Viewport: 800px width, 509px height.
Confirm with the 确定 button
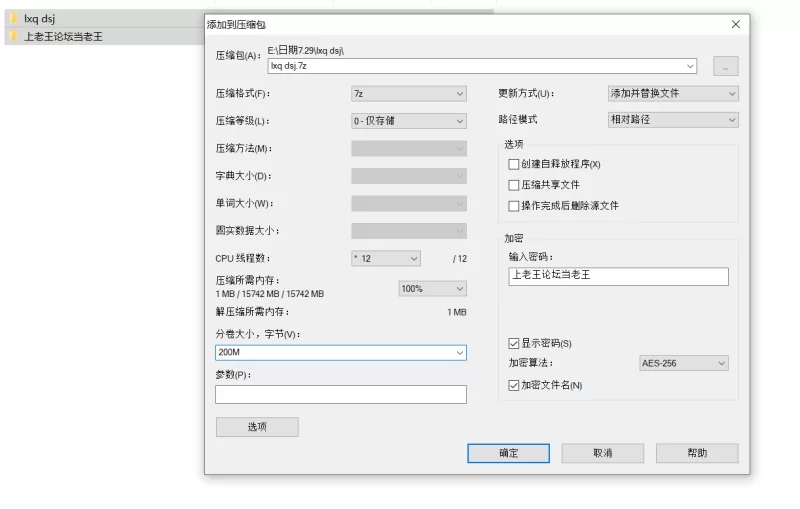click(x=508, y=453)
